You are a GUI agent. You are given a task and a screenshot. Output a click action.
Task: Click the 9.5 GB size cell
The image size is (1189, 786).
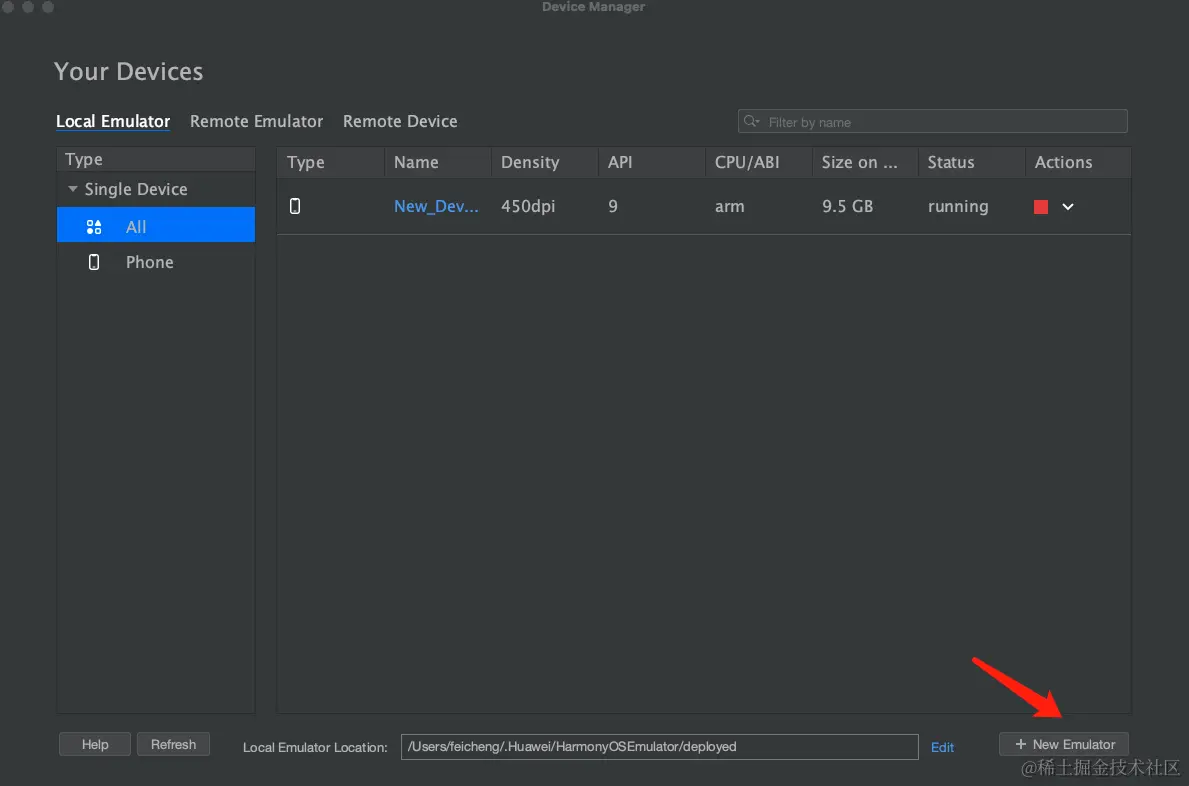pos(847,206)
